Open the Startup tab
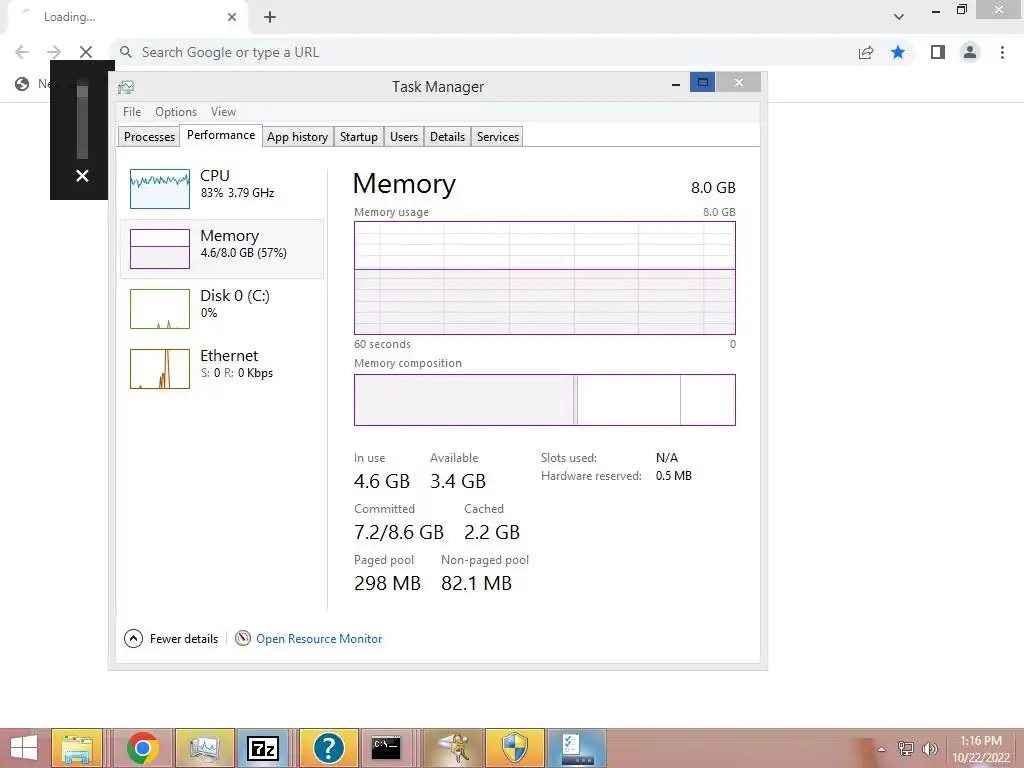Viewport: 1024px width, 768px height. click(359, 136)
